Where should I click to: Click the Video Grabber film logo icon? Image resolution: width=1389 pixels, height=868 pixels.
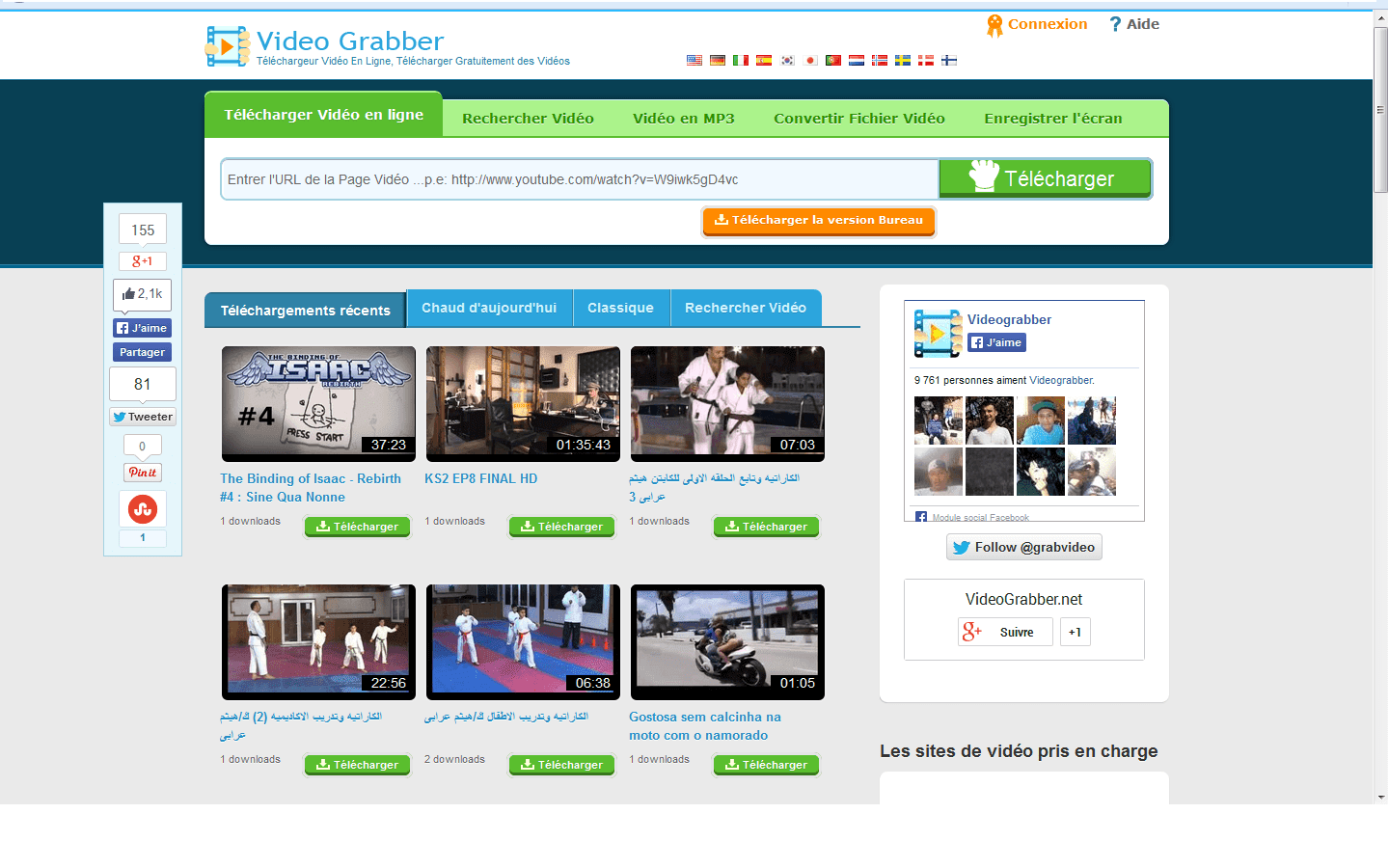[228, 46]
